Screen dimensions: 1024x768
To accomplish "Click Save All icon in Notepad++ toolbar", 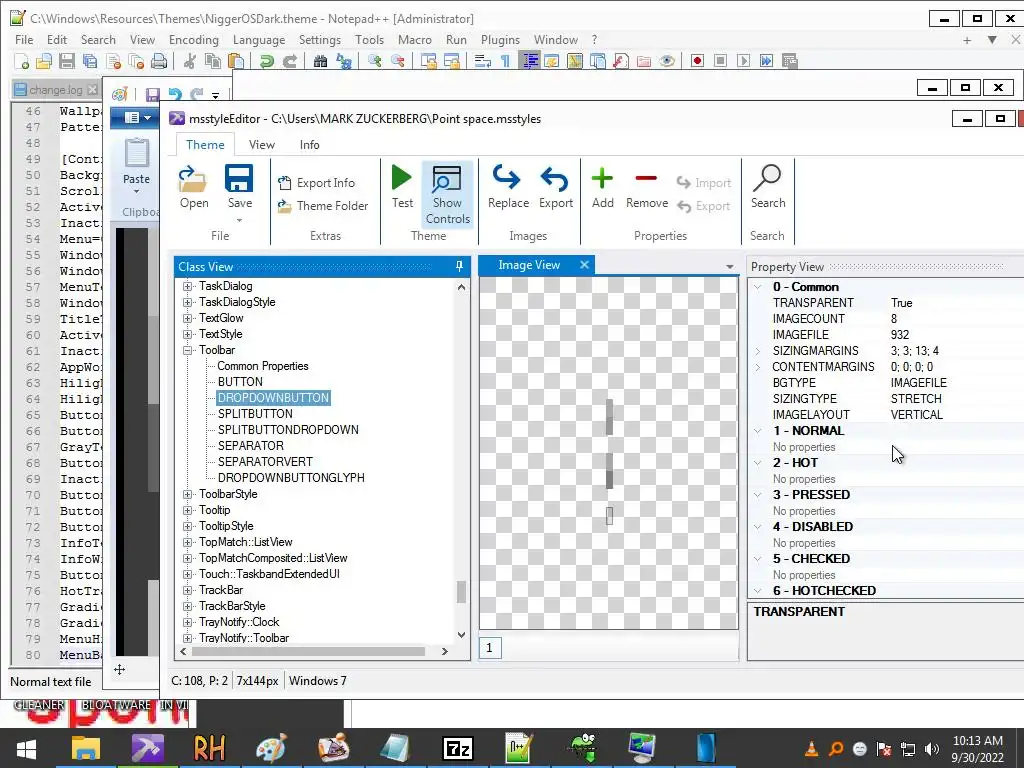I will pos(89,61).
